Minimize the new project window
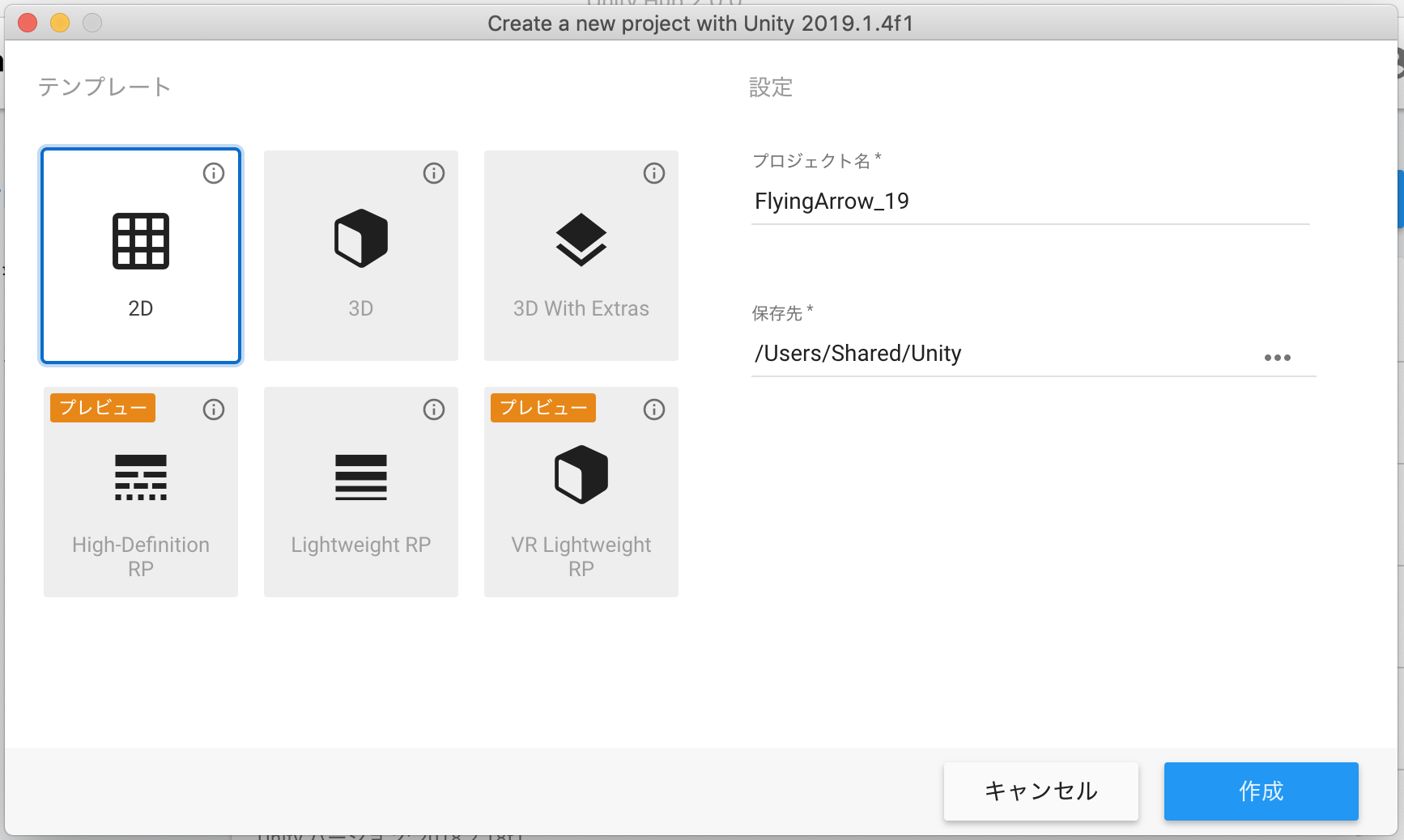The width and height of the screenshot is (1404, 840). [x=60, y=23]
